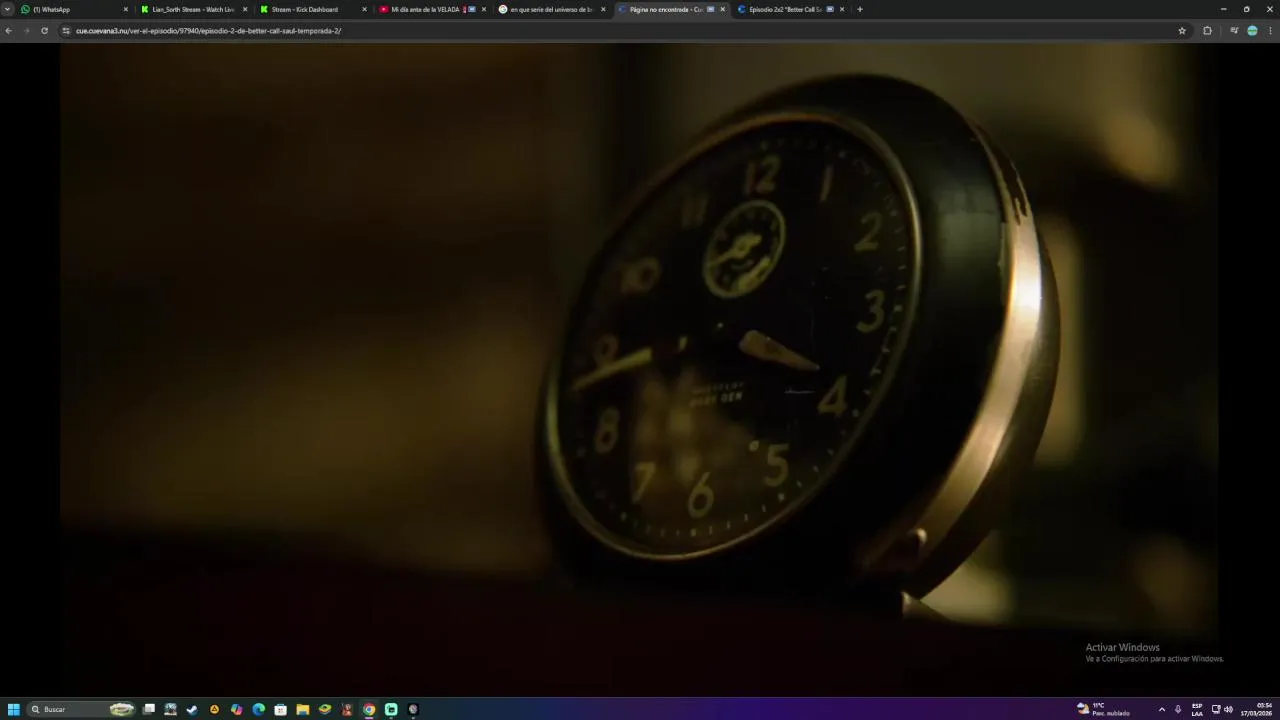
Task: Close the 'en que serie del universo' tab
Action: coord(603,9)
